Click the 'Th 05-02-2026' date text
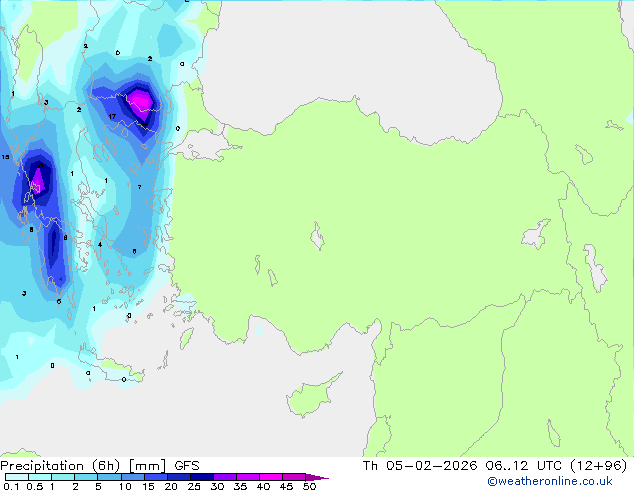The image size is (634, 490). click(419, 466)
